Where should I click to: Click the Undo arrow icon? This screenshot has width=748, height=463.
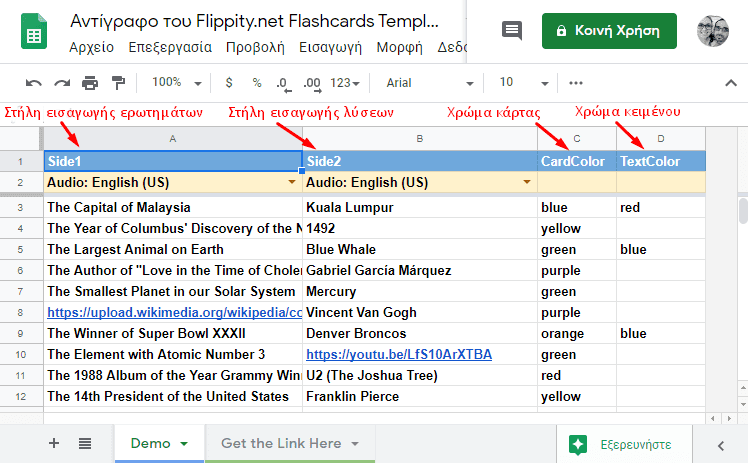point(33,83)
